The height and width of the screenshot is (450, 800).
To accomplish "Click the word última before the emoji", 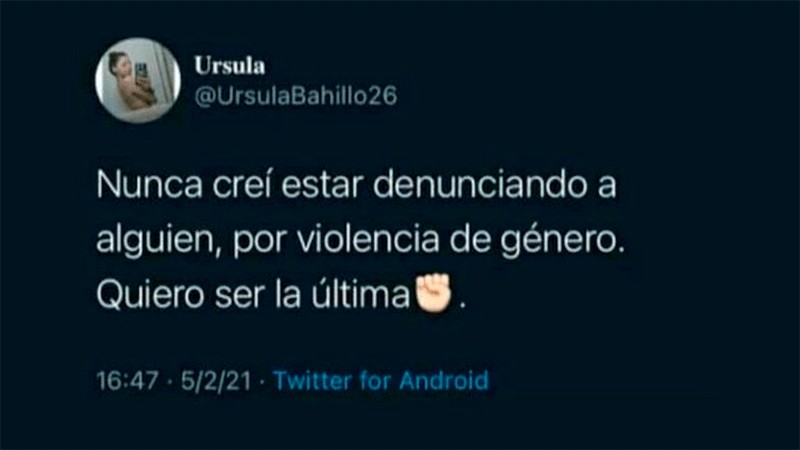I will [361, 293].
